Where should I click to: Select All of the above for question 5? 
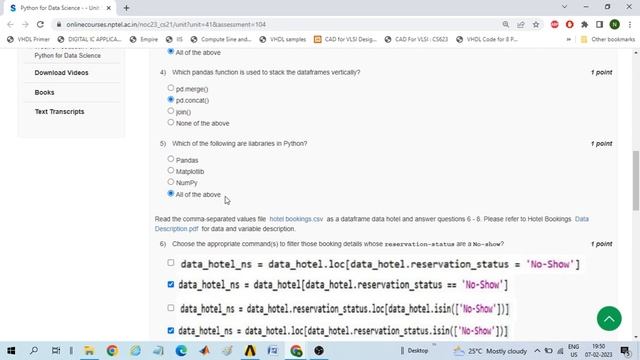click(x=171, y=193)
